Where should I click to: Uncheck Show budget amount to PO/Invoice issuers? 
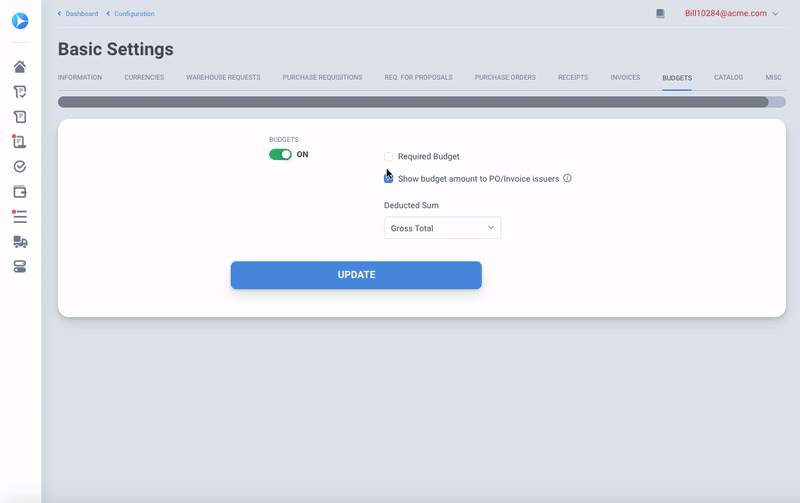388,179
